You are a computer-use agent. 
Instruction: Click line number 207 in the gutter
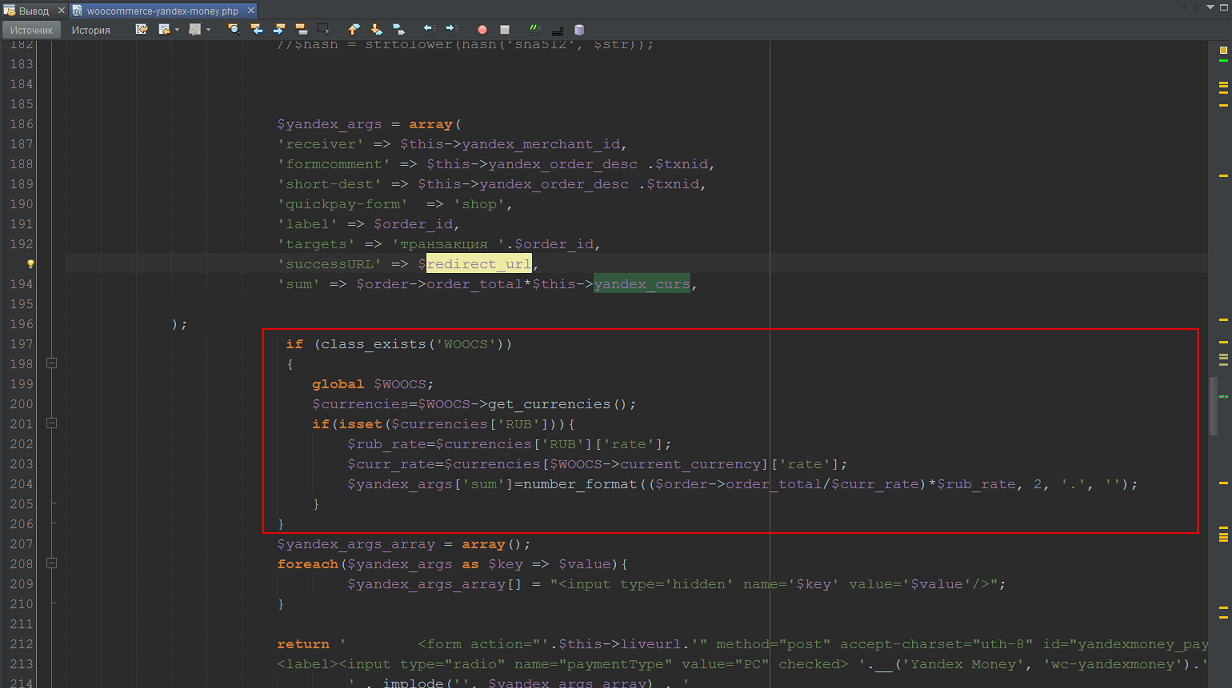pos(21,544)
